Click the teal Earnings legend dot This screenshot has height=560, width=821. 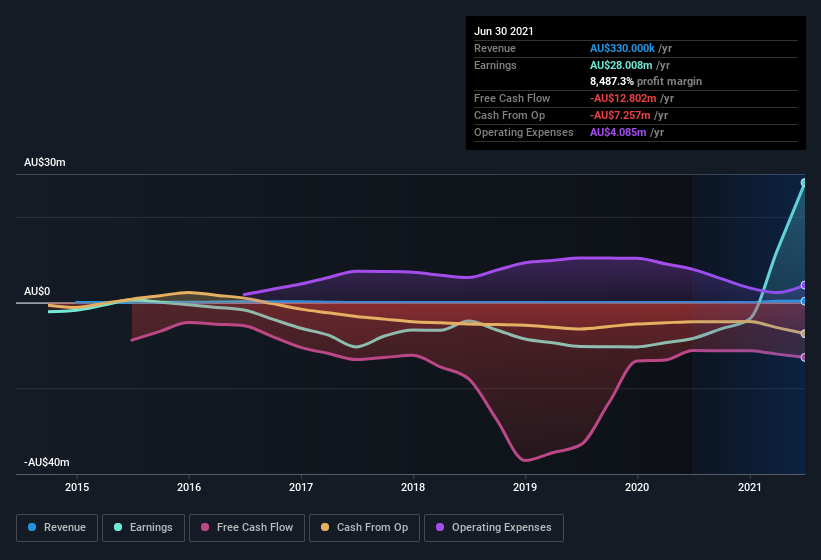coord(118,527)
